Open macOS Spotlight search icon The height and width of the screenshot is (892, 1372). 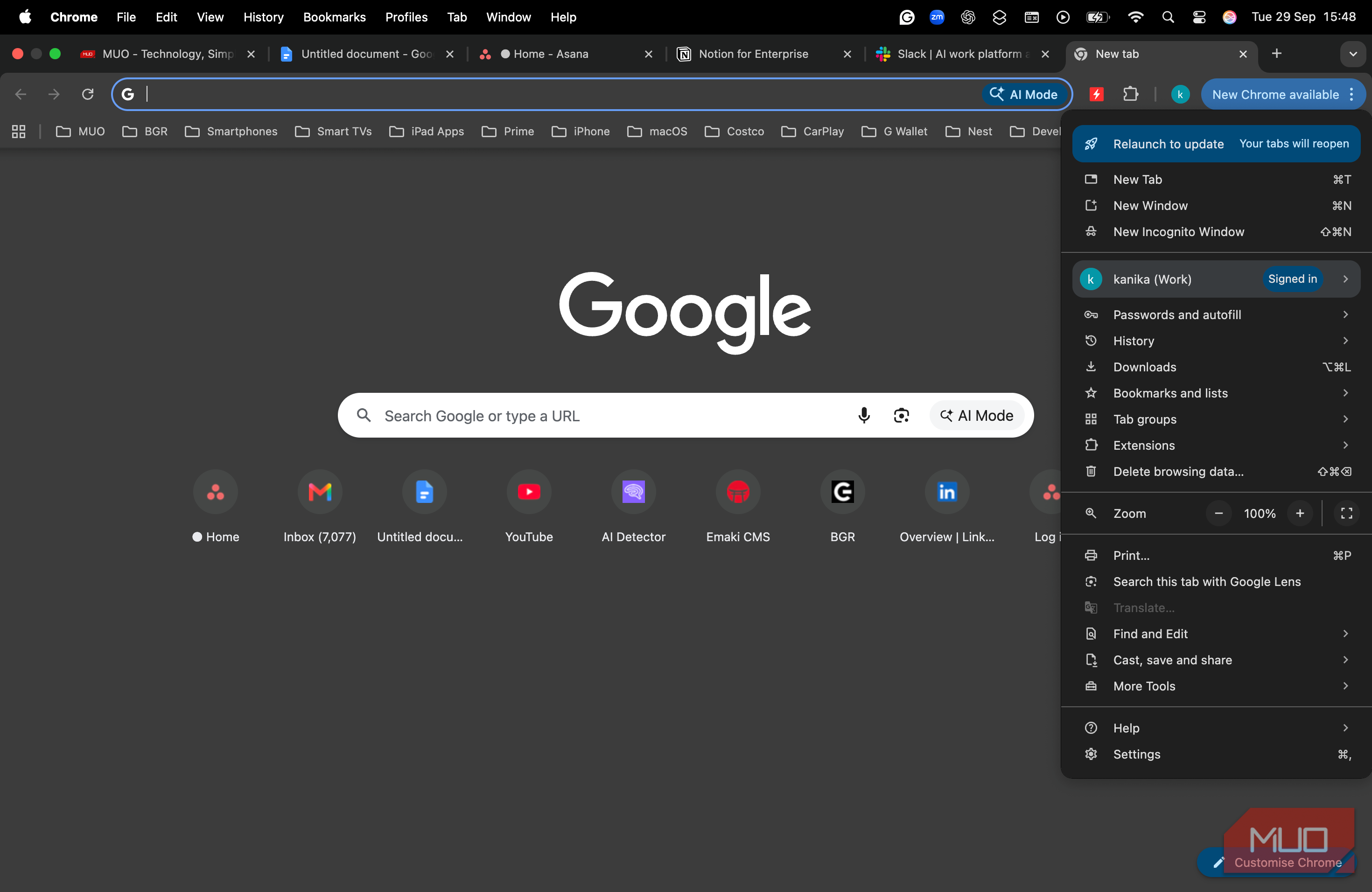tap(1168, 17)
